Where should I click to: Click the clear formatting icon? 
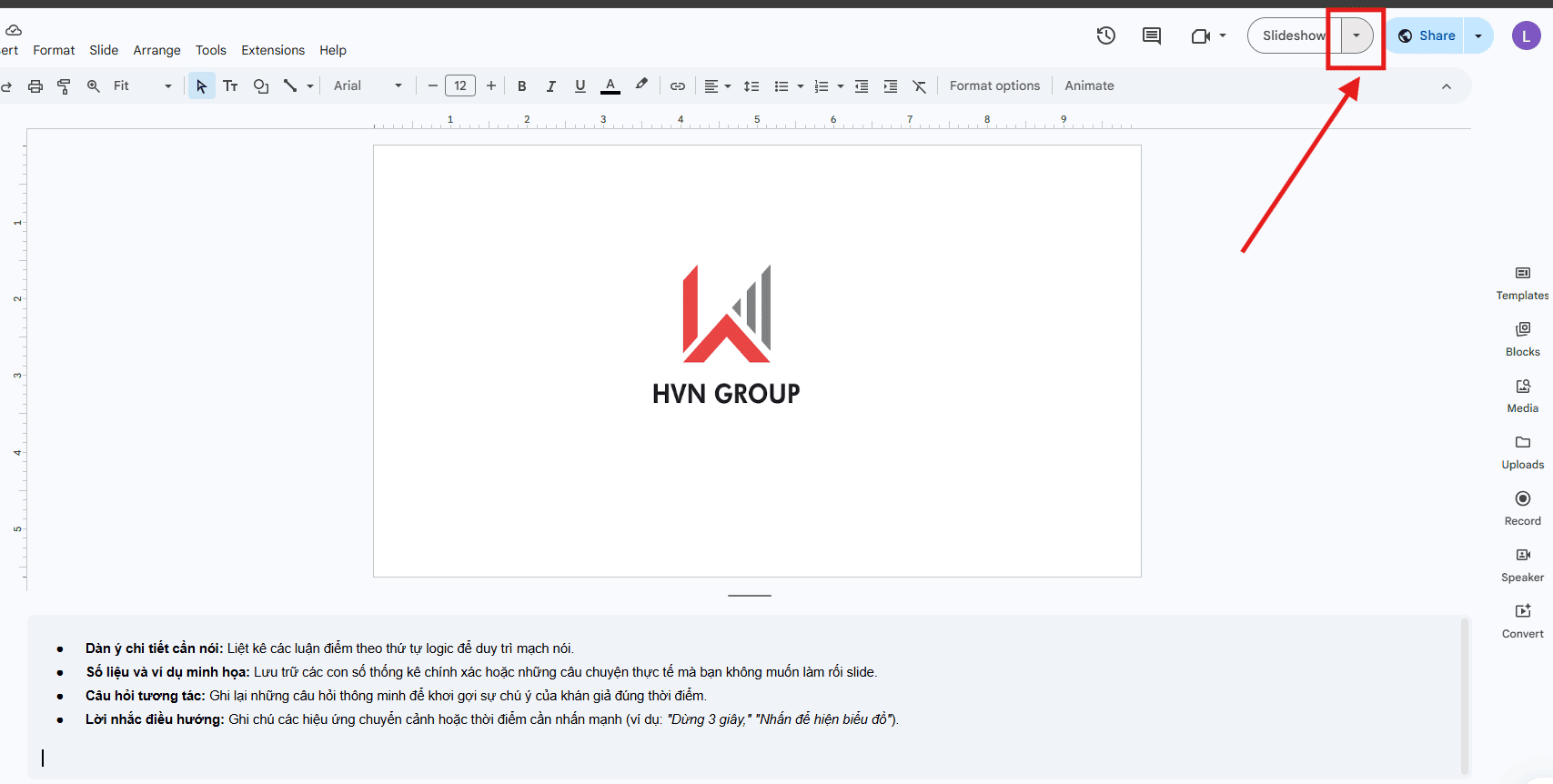tap(920, 85)
